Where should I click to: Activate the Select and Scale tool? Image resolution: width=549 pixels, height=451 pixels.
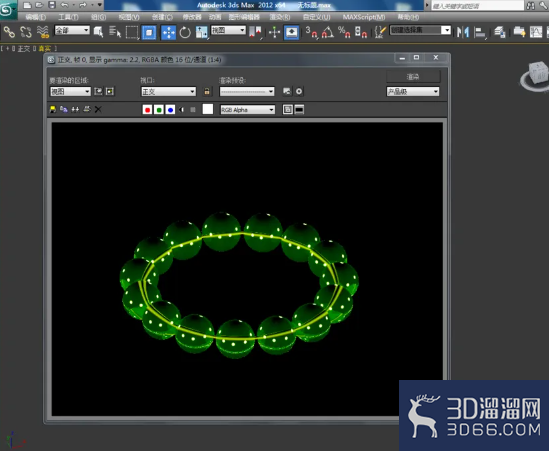click(202, 33)
